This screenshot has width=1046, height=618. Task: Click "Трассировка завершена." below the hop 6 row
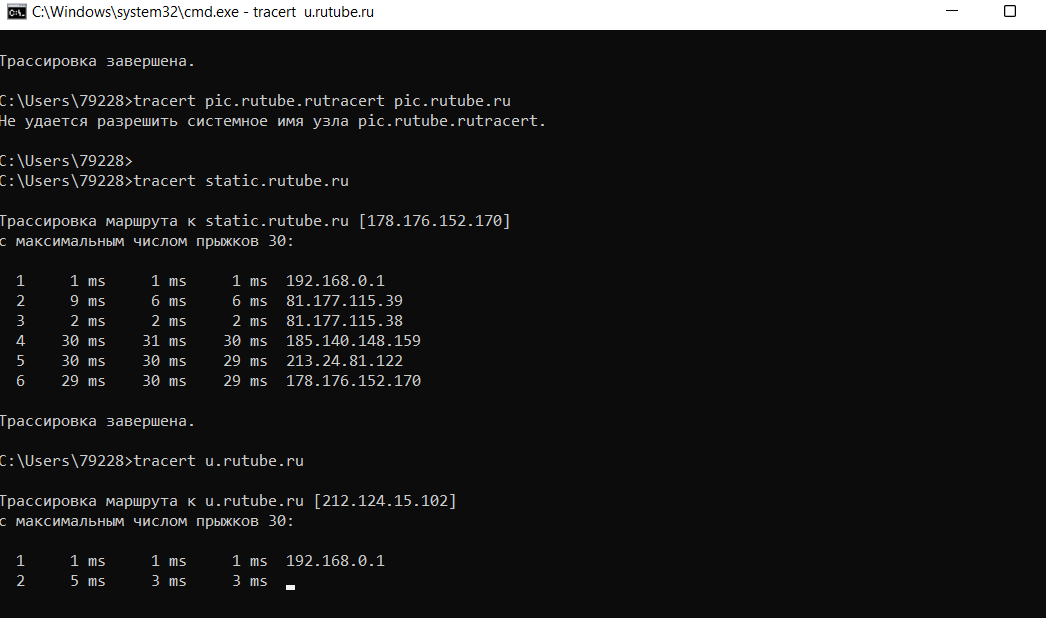96,420
